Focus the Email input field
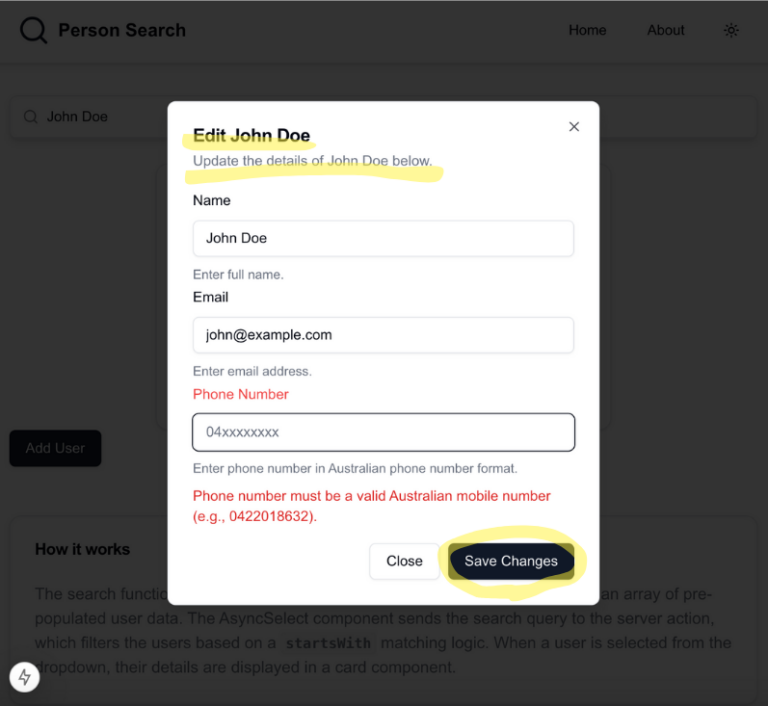This screenshot has width=768, height=706. click(x=383, y=335)
